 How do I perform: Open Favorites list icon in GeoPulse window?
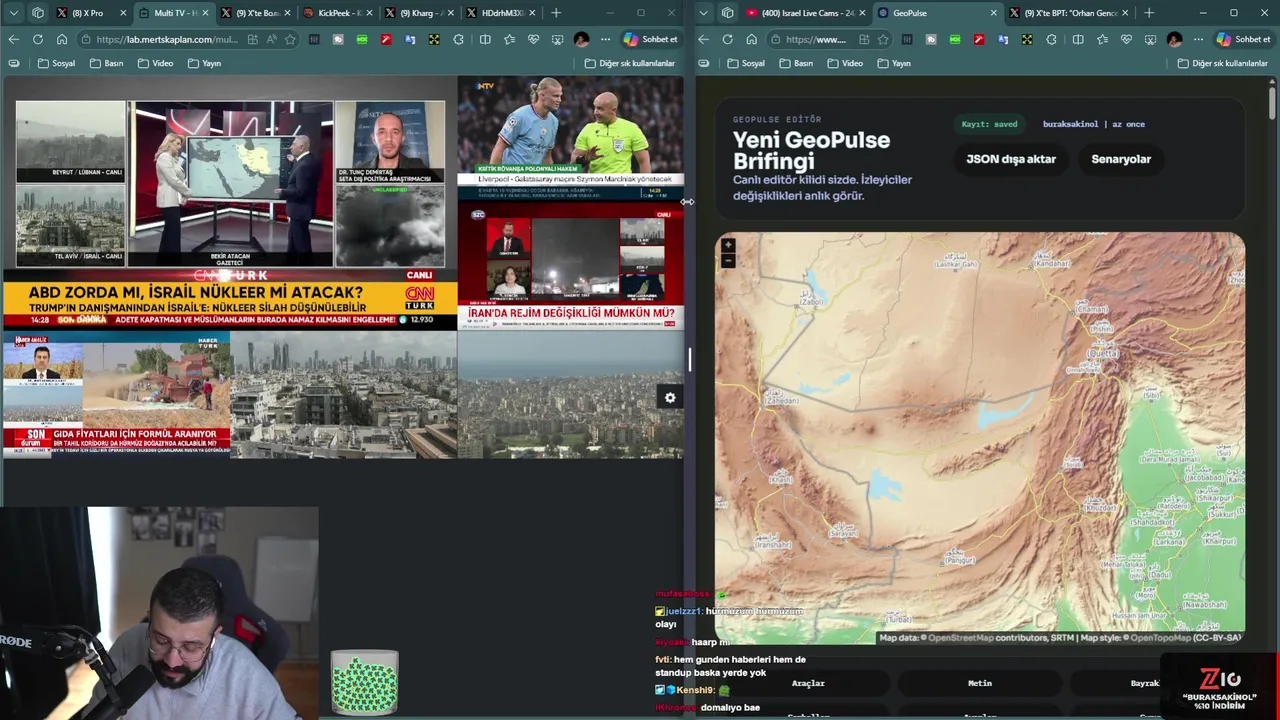coord(1102,39)
